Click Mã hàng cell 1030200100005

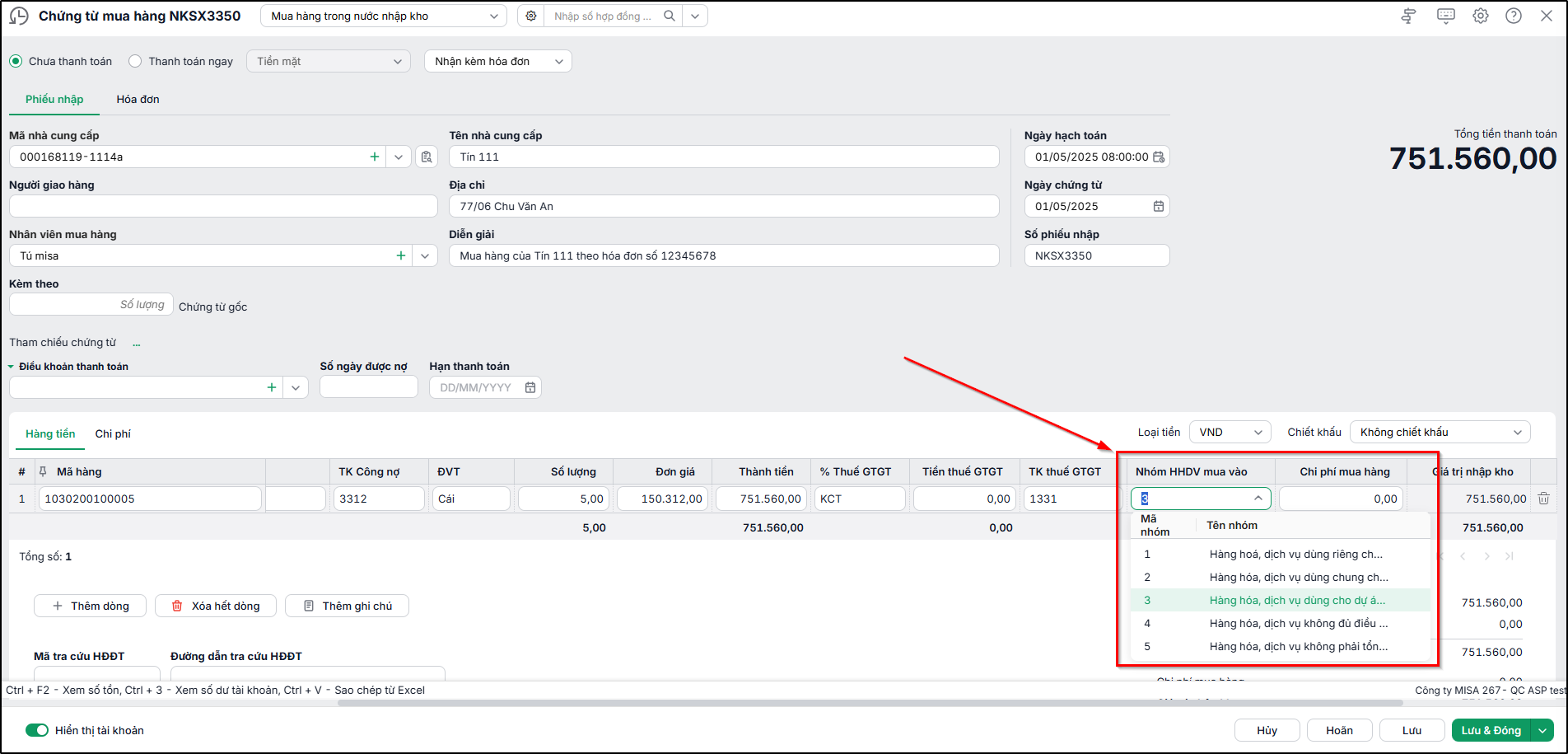(150, 499)
